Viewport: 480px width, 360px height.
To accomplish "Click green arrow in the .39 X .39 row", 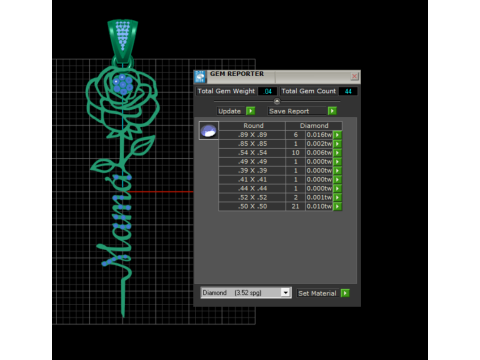I will coord(338,171).
